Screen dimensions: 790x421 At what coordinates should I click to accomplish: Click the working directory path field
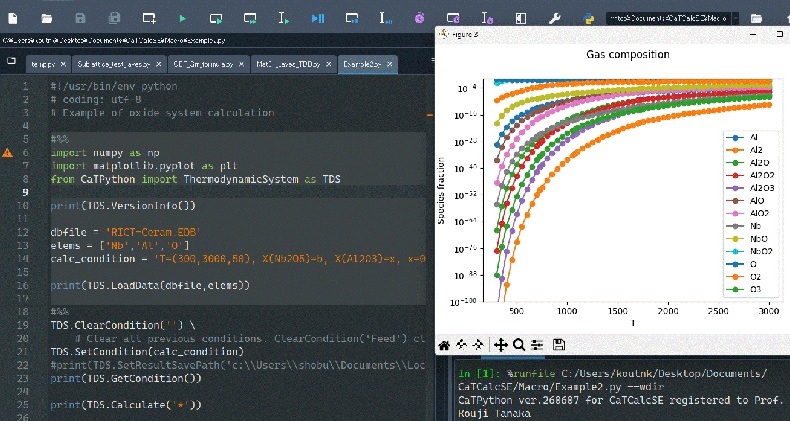[x=669, y=19]
